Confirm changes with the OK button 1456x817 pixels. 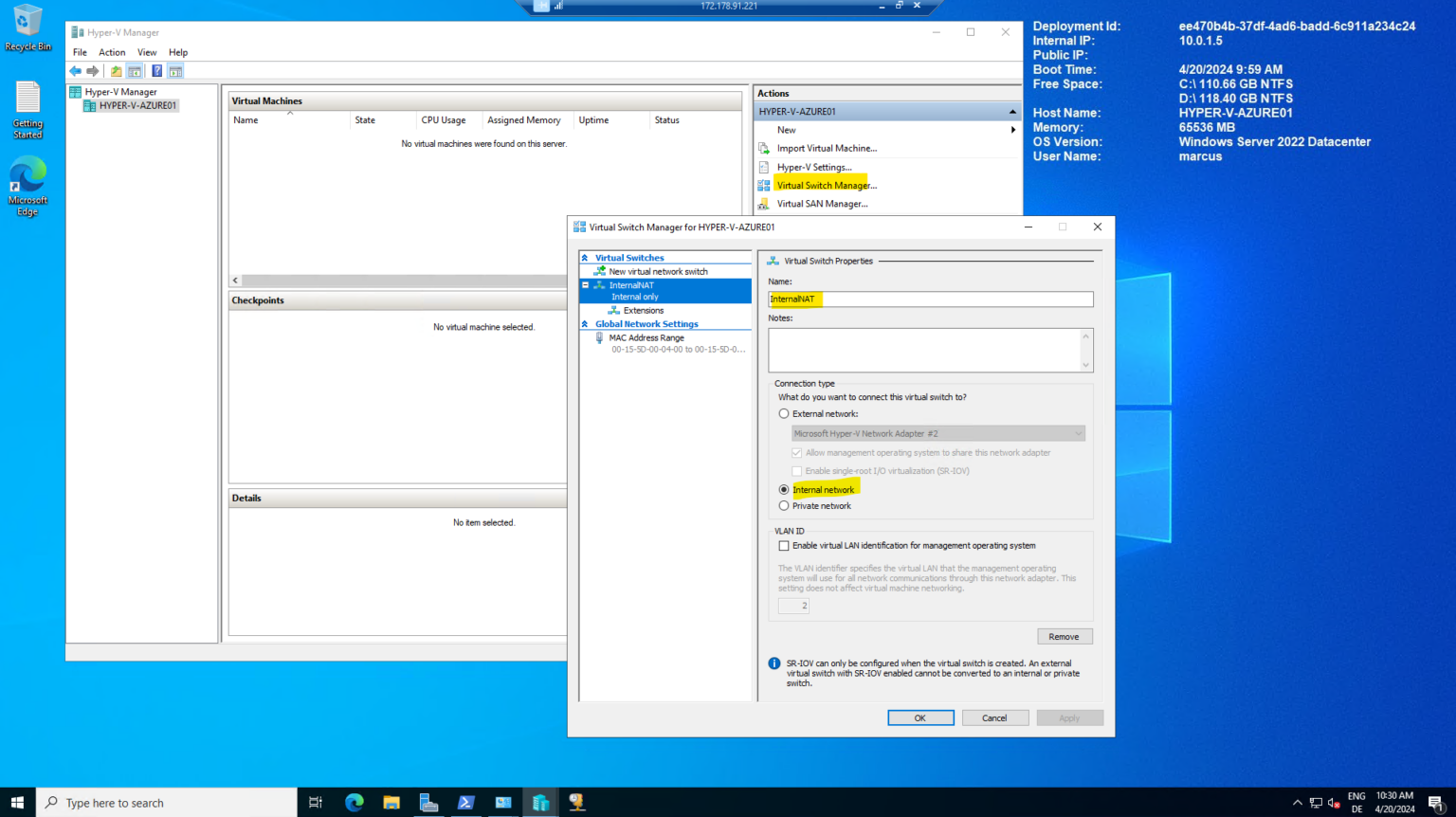919,717
